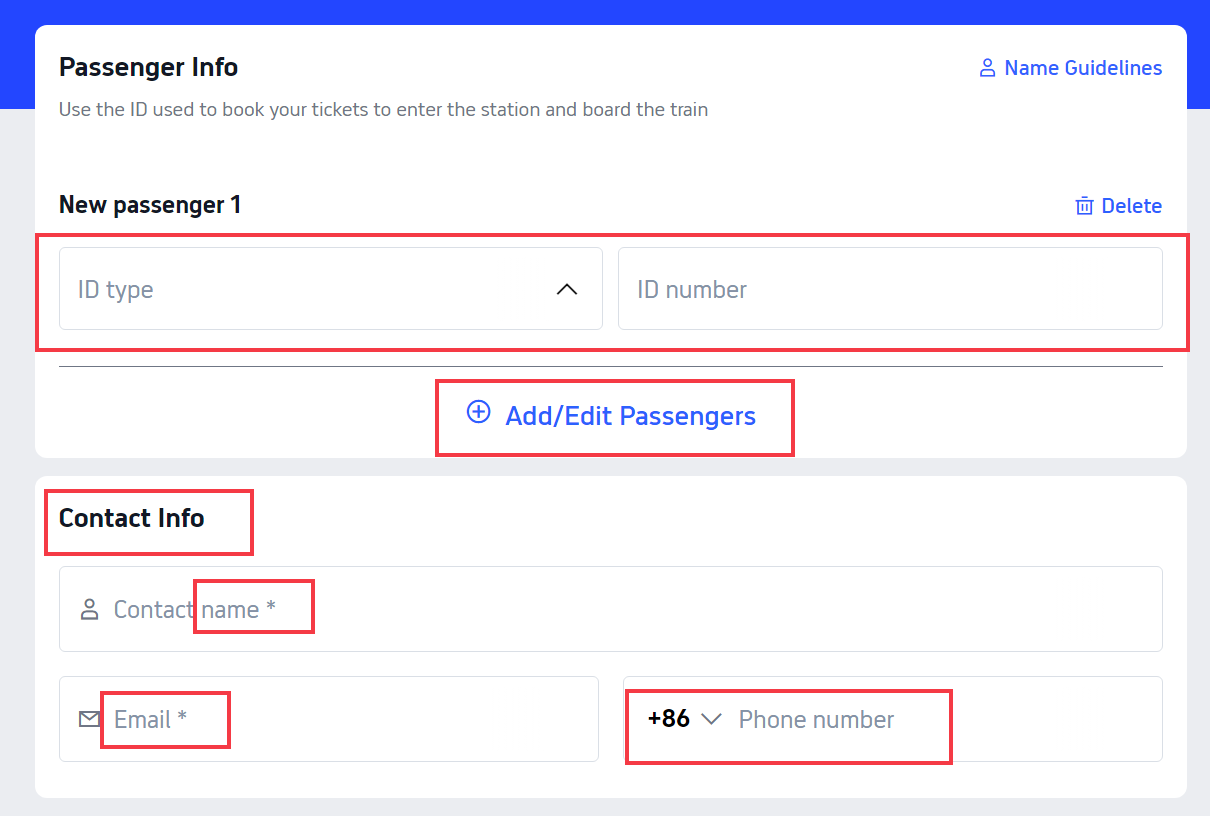Click the Contact name input field
The height and width of the screenshot is (816, 1210).
point(610,609)
